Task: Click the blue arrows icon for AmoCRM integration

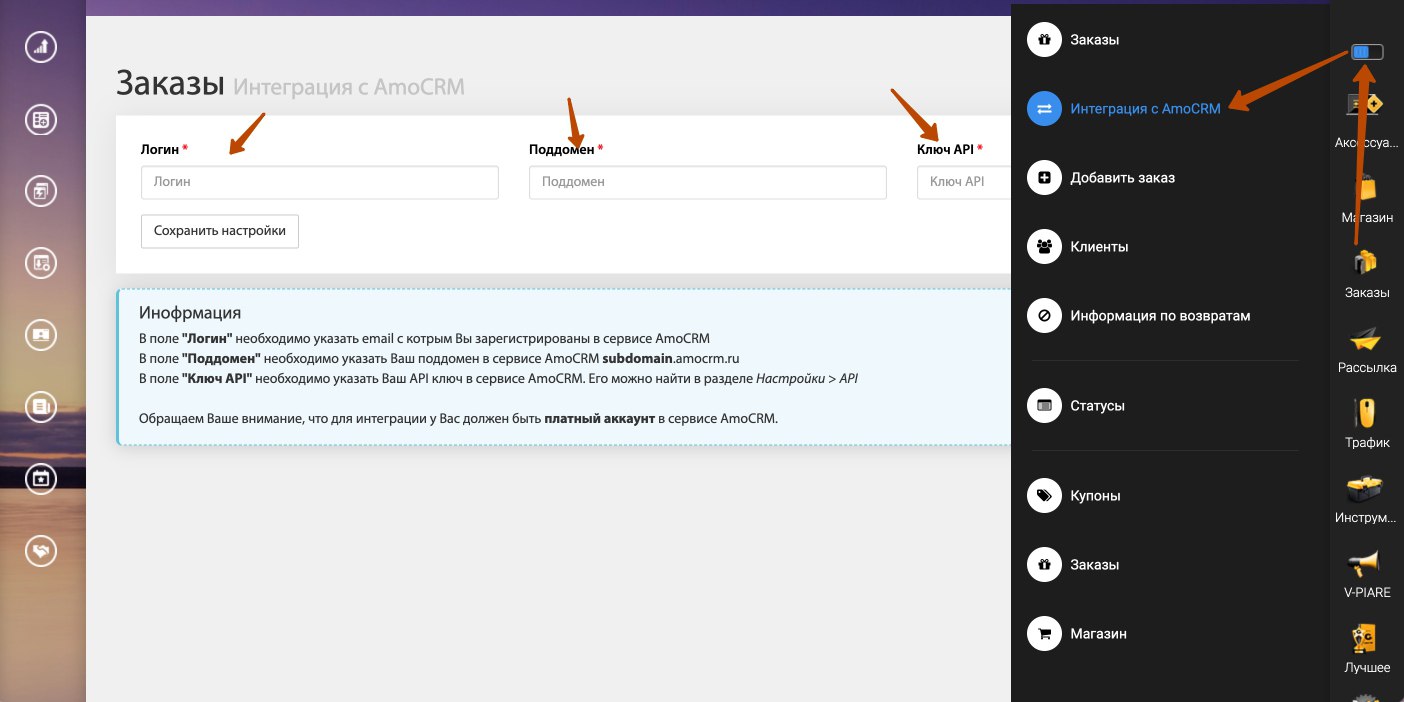Action: 1044,109
